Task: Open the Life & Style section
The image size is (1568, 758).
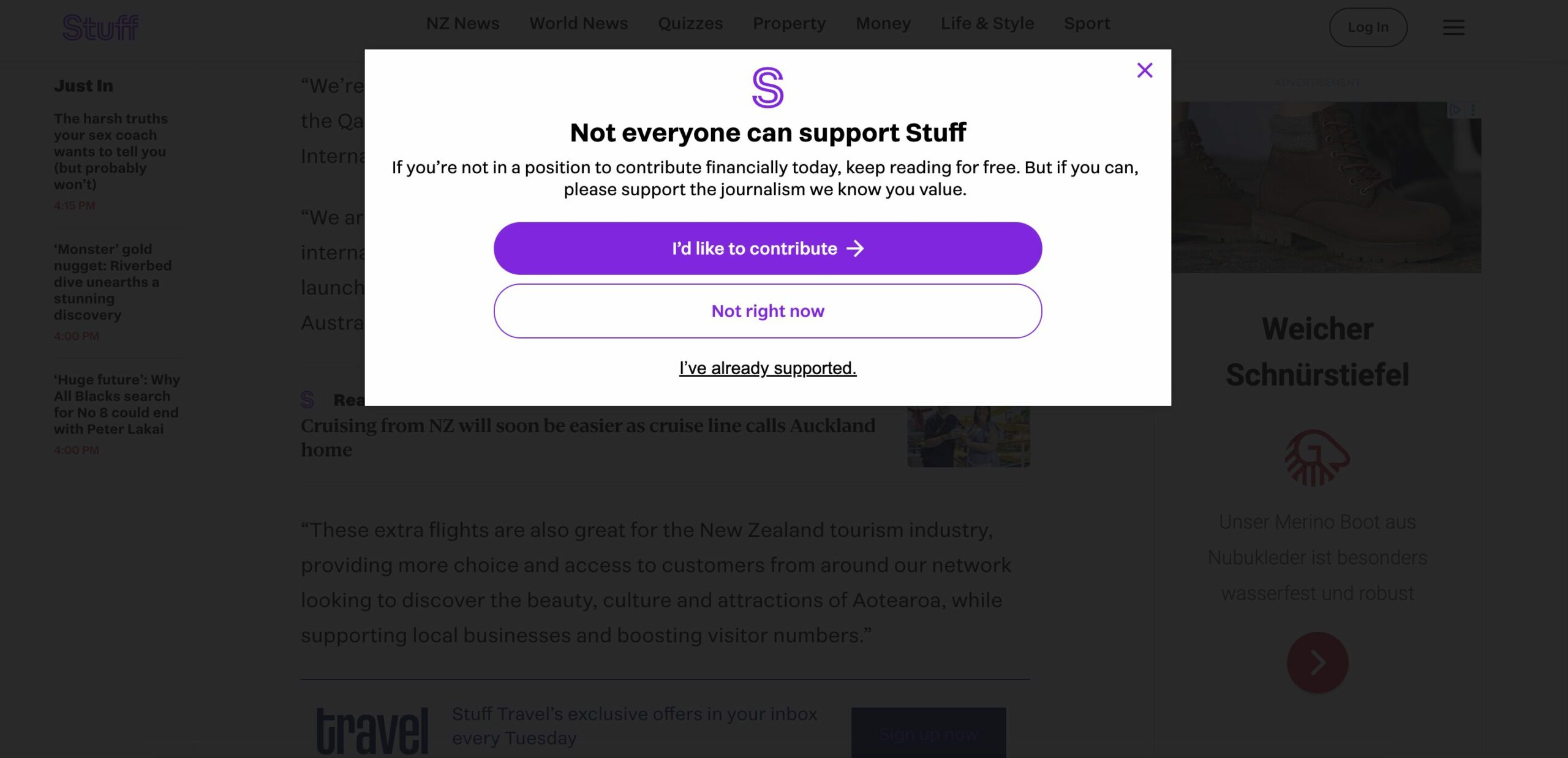Action: (987, 23)
